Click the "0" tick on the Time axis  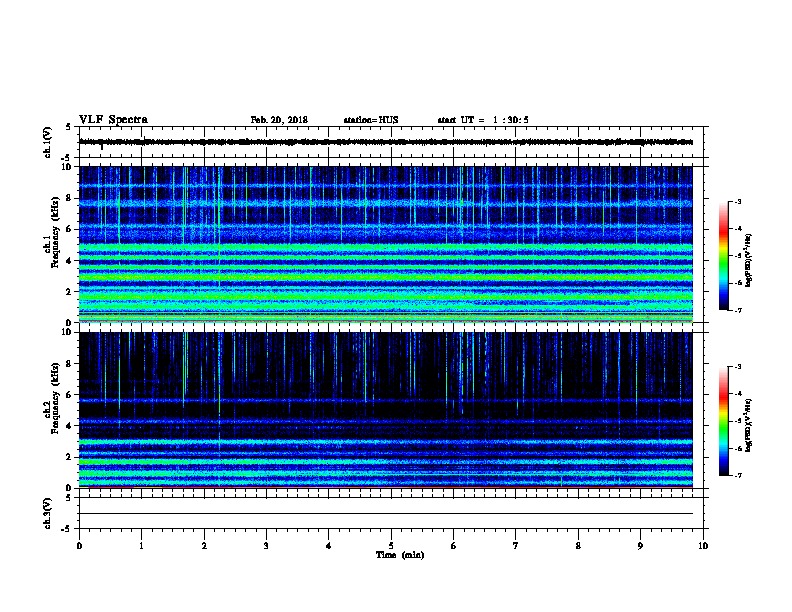click(79, 546)
